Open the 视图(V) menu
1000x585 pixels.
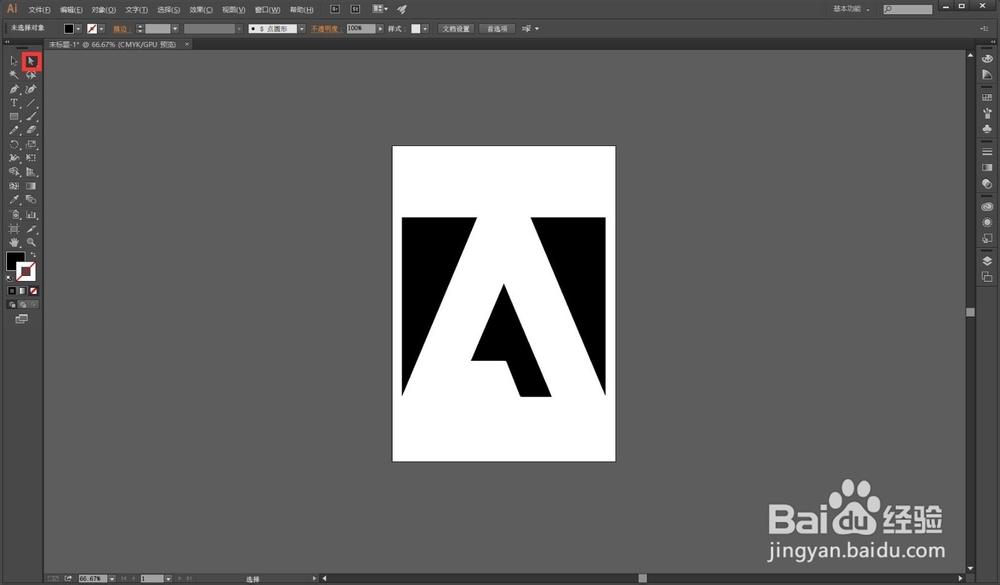point(233,10)
